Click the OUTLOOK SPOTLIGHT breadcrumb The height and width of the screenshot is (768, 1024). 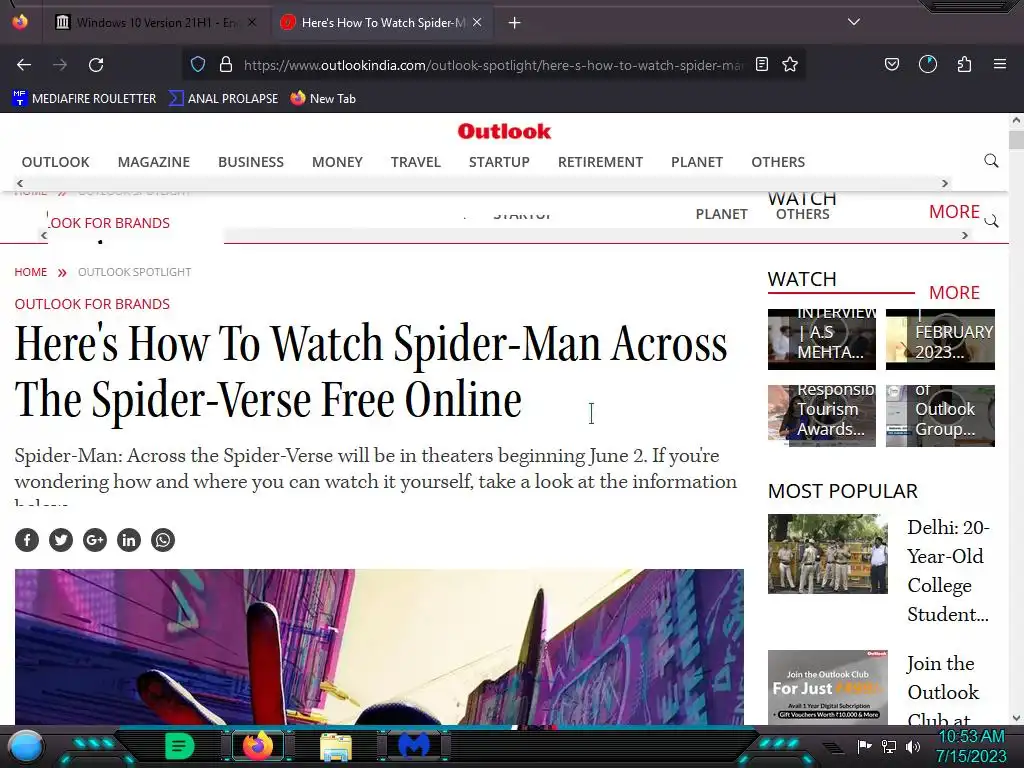(135, 272)
